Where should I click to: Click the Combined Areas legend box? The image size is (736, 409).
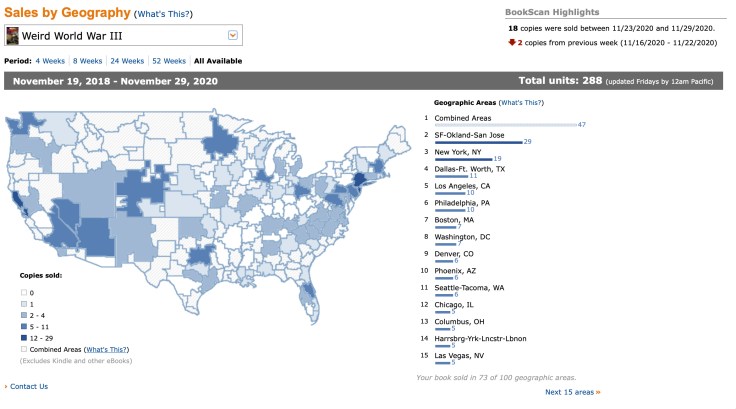coord(23,348)
